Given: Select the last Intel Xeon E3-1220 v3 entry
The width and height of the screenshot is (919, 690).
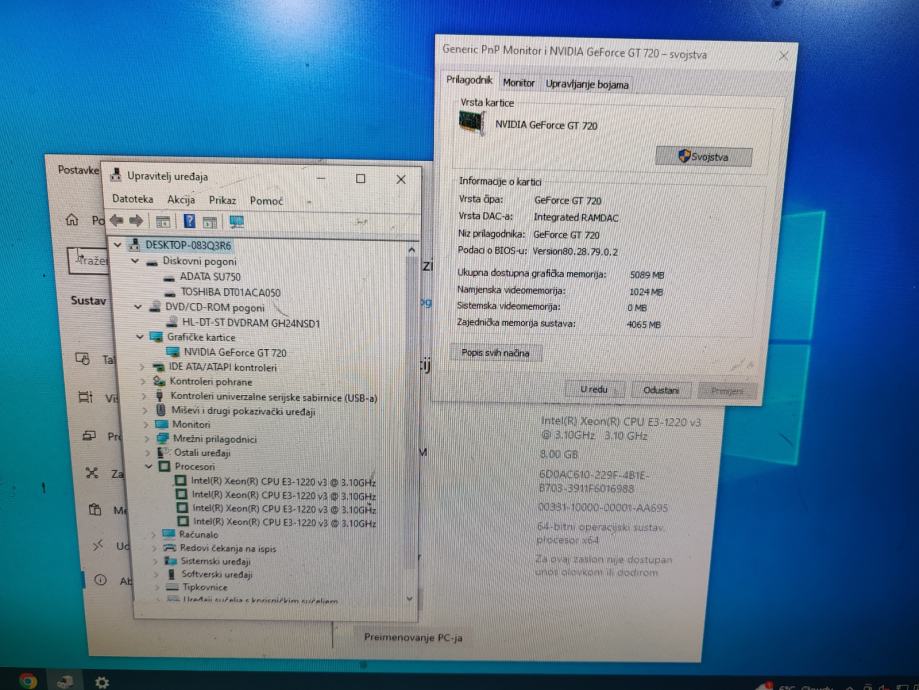Looking at the screenshot, I should (x=285, y=522).
